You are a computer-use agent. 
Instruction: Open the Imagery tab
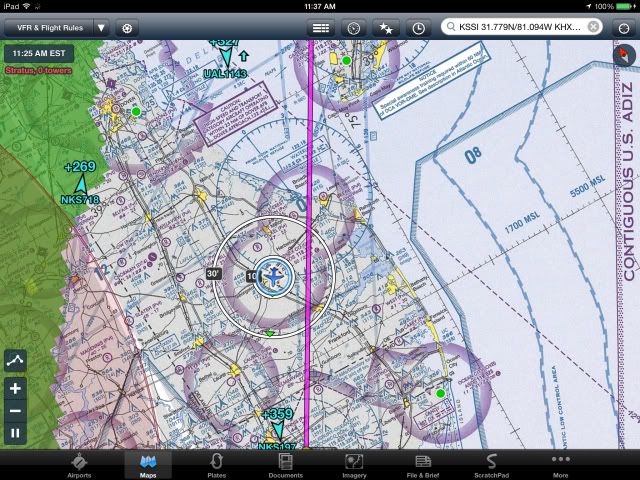click(354, 465)
